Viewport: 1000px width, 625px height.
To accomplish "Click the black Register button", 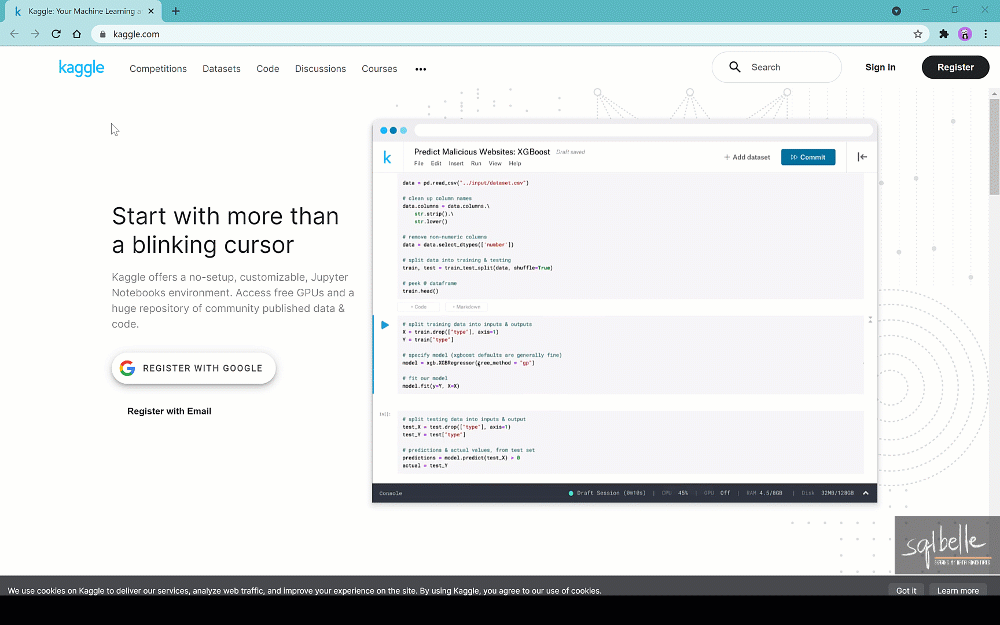I will (955, 67).
